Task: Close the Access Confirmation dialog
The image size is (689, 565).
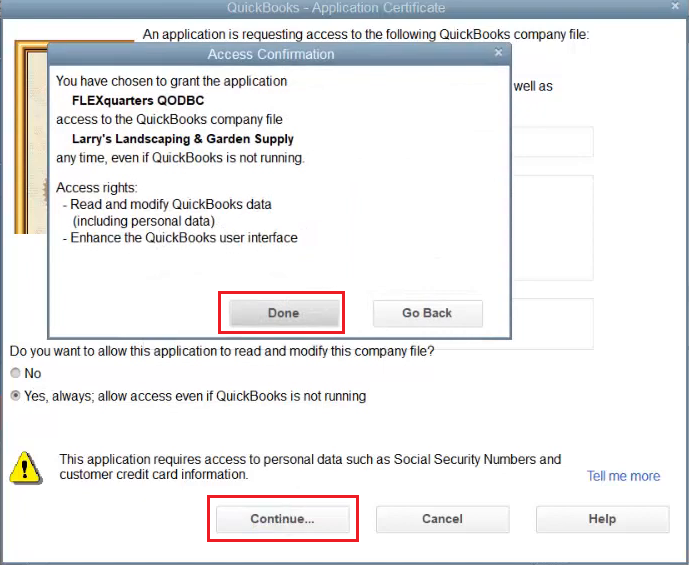Action: tap(498, 52)
